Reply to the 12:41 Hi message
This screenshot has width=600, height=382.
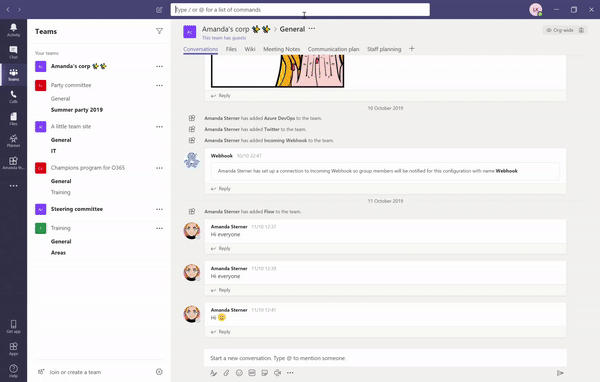(x=221, y=332)
